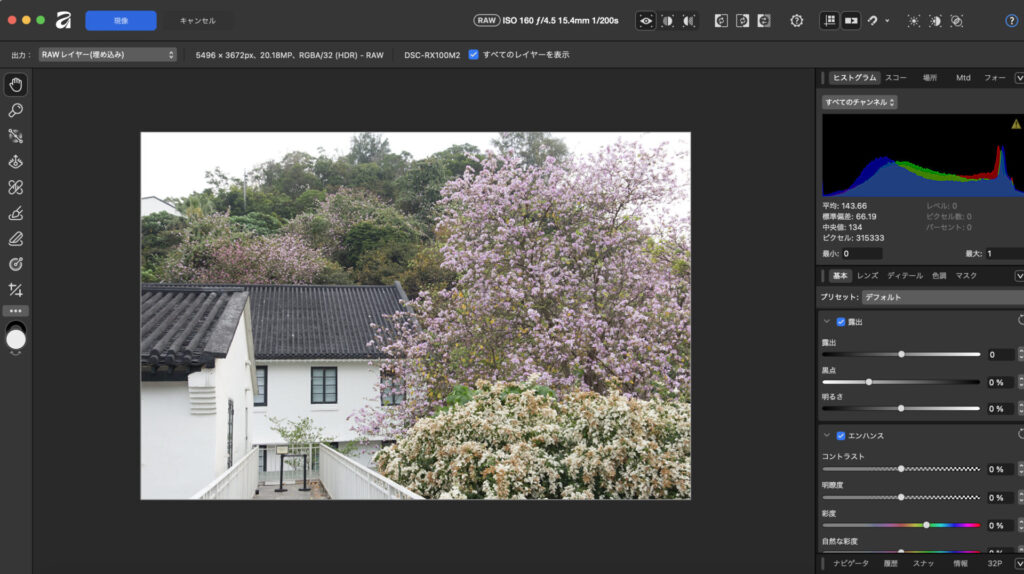This screenshot has width=1024, height=574.
Task: Click the split view compare icon
Action: click(x=667, y=20)
